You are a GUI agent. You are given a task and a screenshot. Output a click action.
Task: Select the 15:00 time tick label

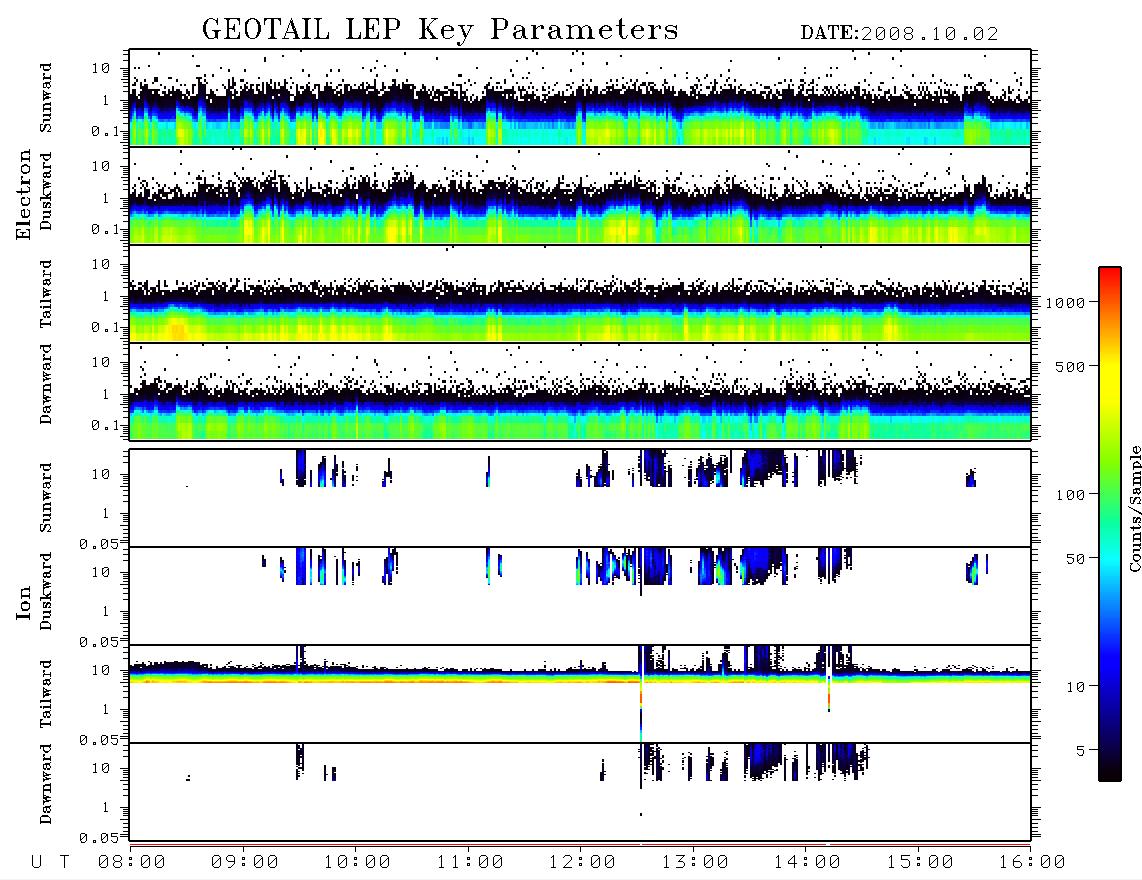(x=920, y=863)
